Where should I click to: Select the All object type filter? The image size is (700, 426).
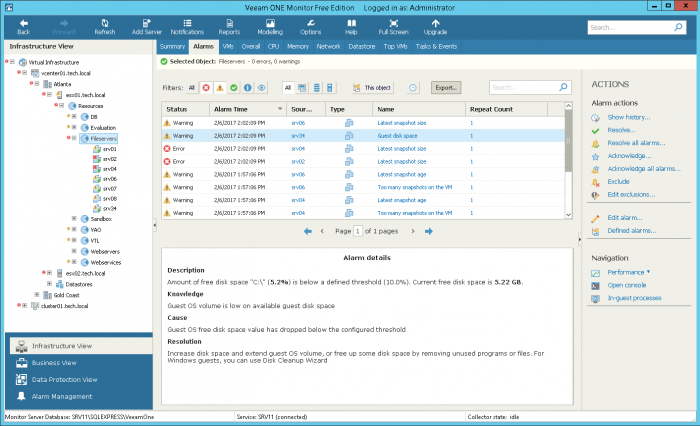point(288,88)
